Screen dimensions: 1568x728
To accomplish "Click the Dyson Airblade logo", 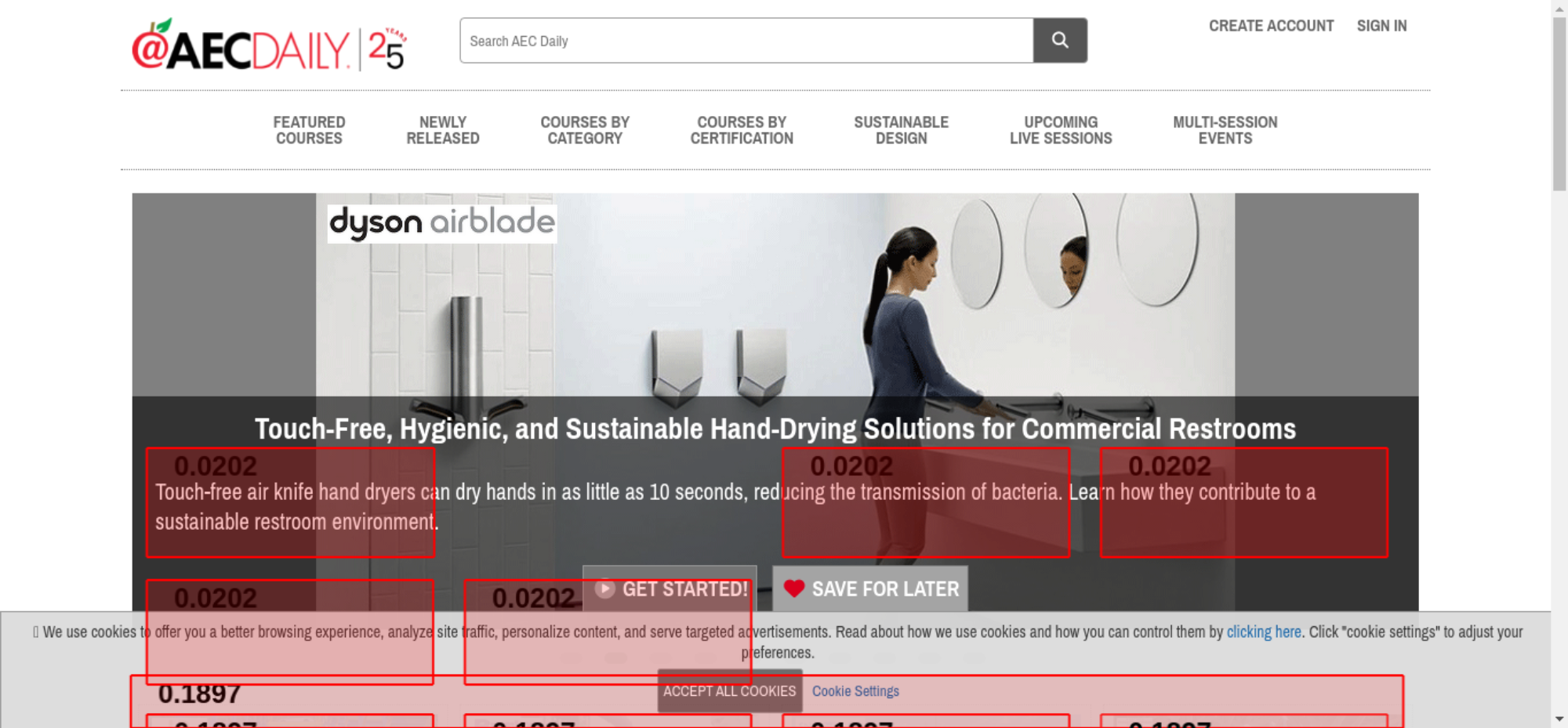I will tap(442, 223).
